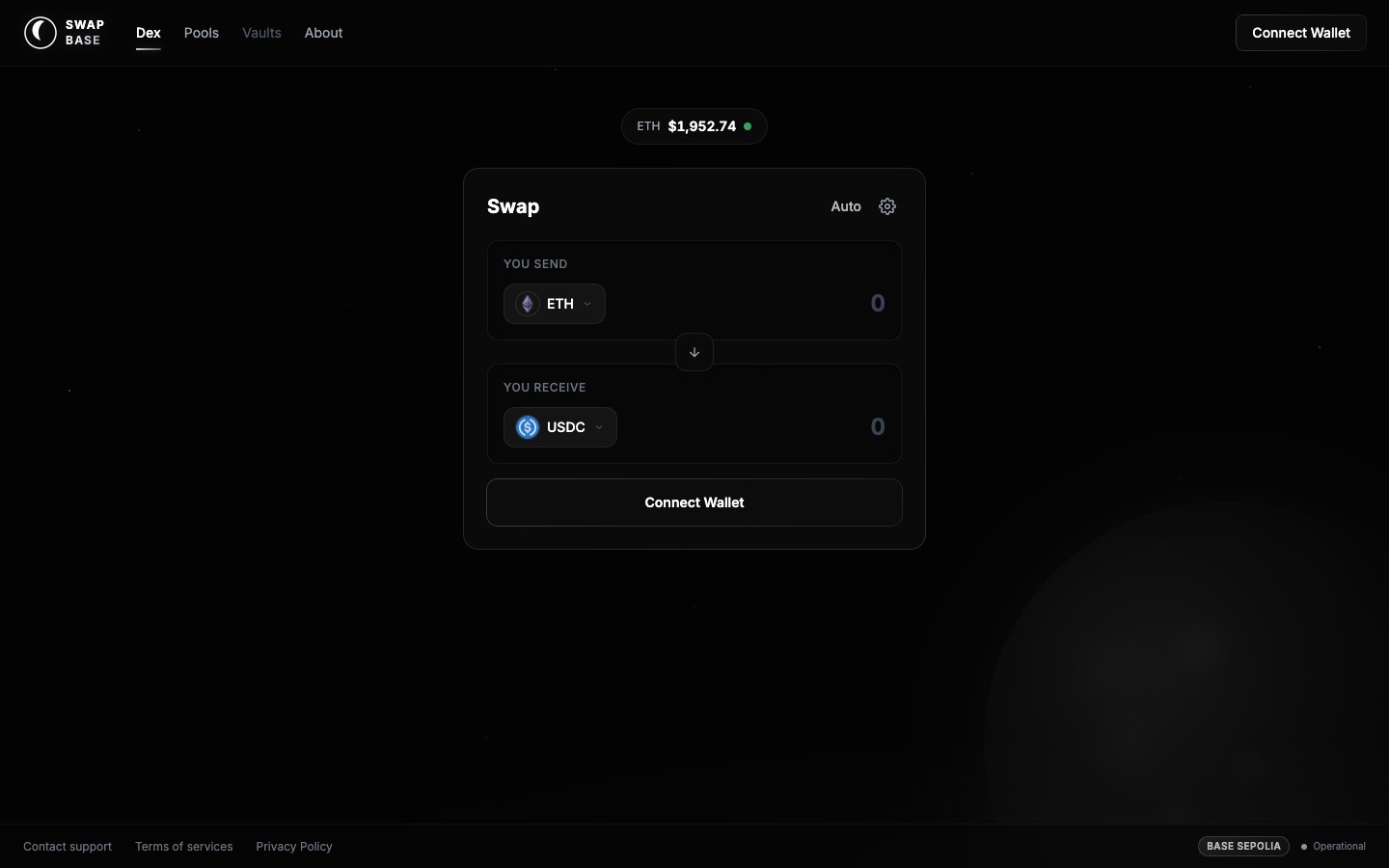Expand the chevron next to ETH
Screen dimensions: 1389x868
(587, 304)
